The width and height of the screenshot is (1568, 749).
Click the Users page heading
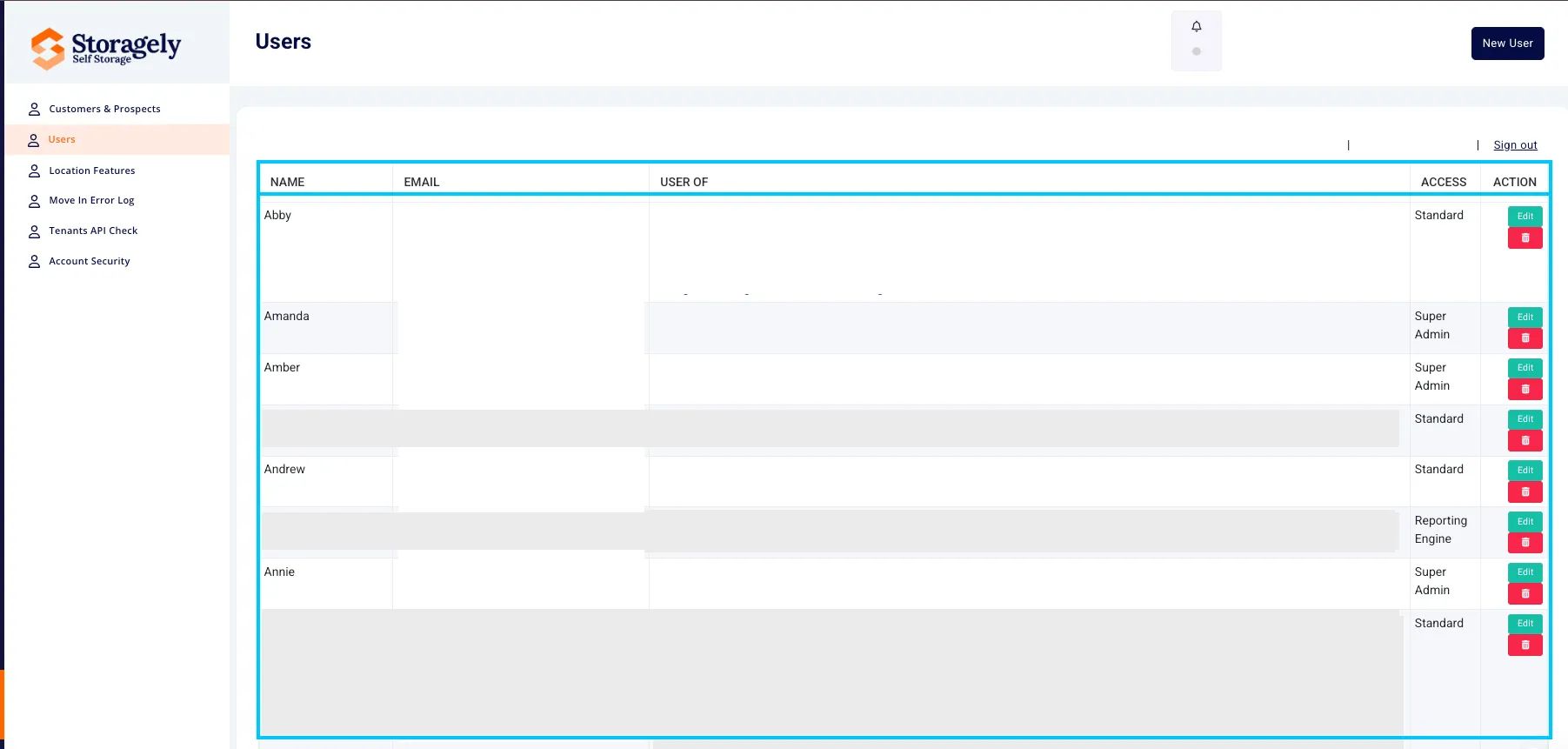coord(284,42)
